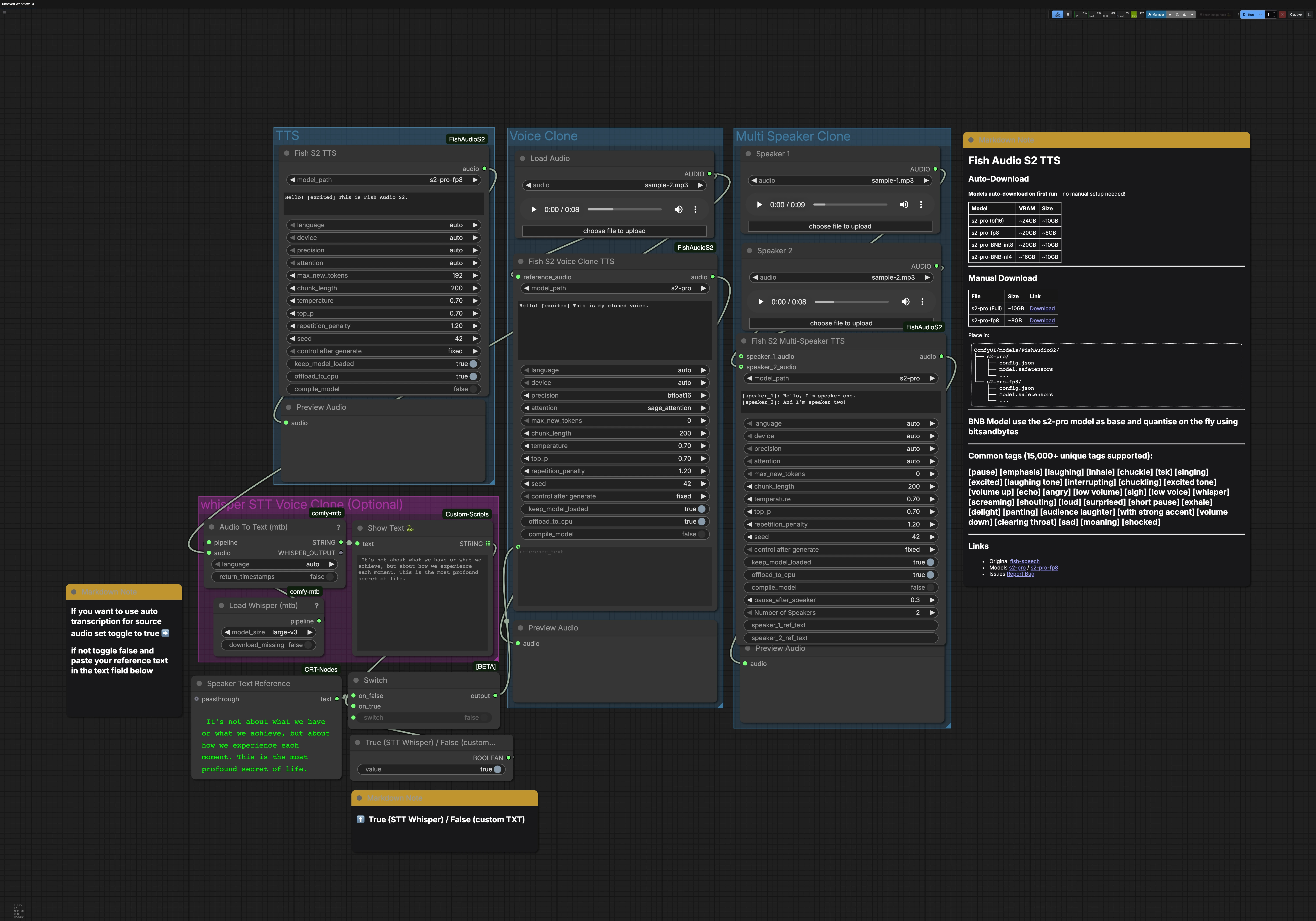Click the reference_text field in Voice Clone
1316x921 pixels.
[615, 576]
